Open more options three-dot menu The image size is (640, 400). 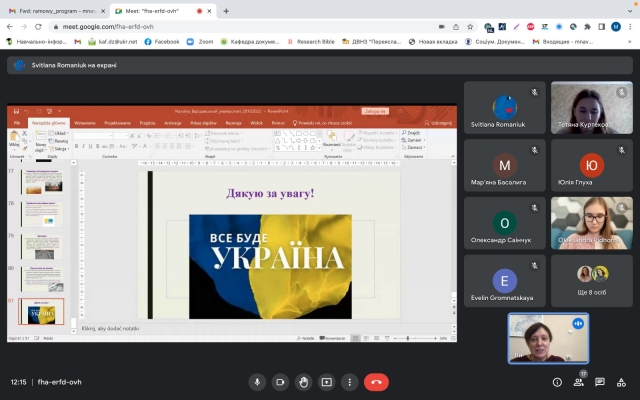pyautogui.click(x=349, y=382)
